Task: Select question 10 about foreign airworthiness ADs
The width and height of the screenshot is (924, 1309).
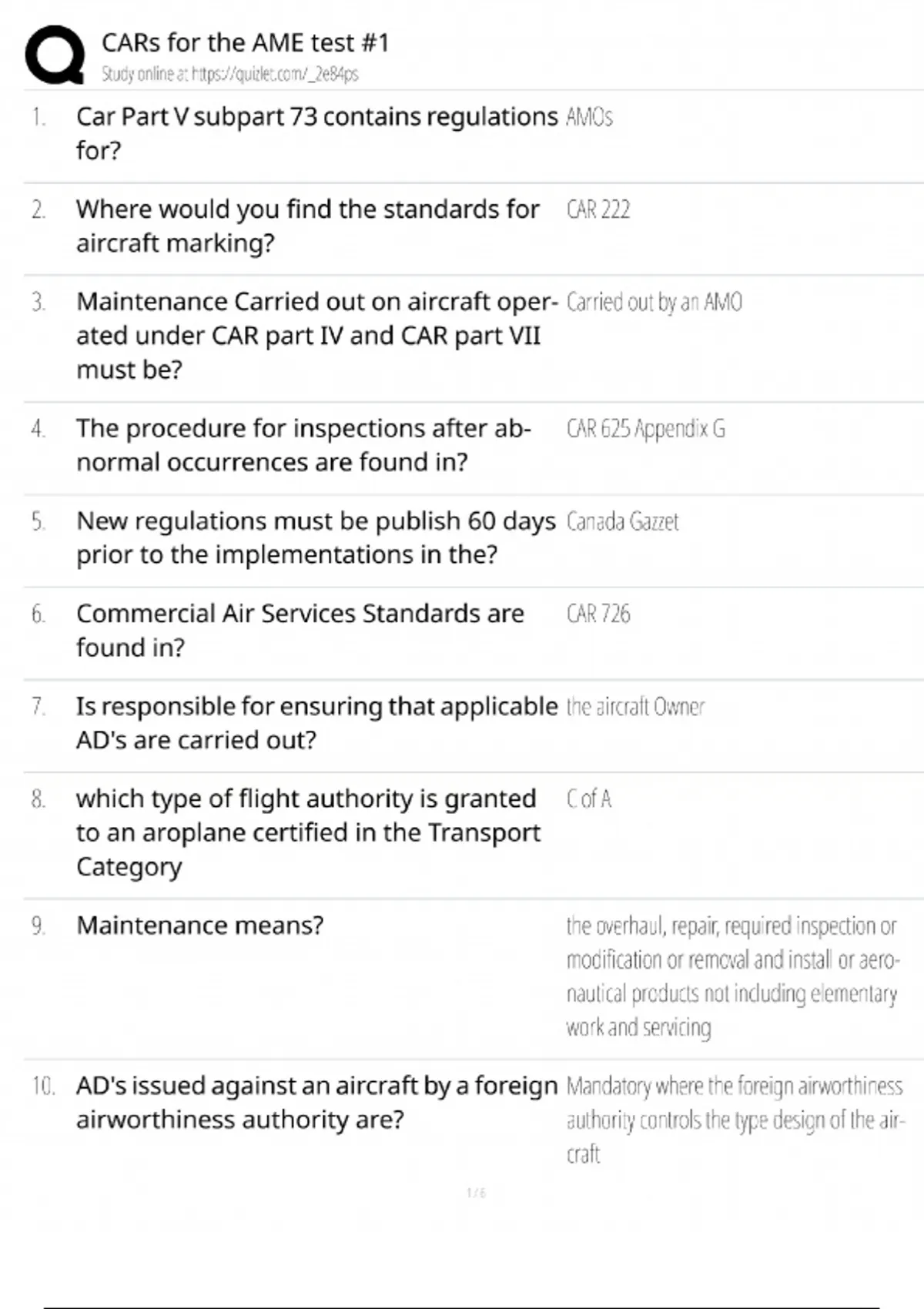Action: click(x=316, y=1102)
